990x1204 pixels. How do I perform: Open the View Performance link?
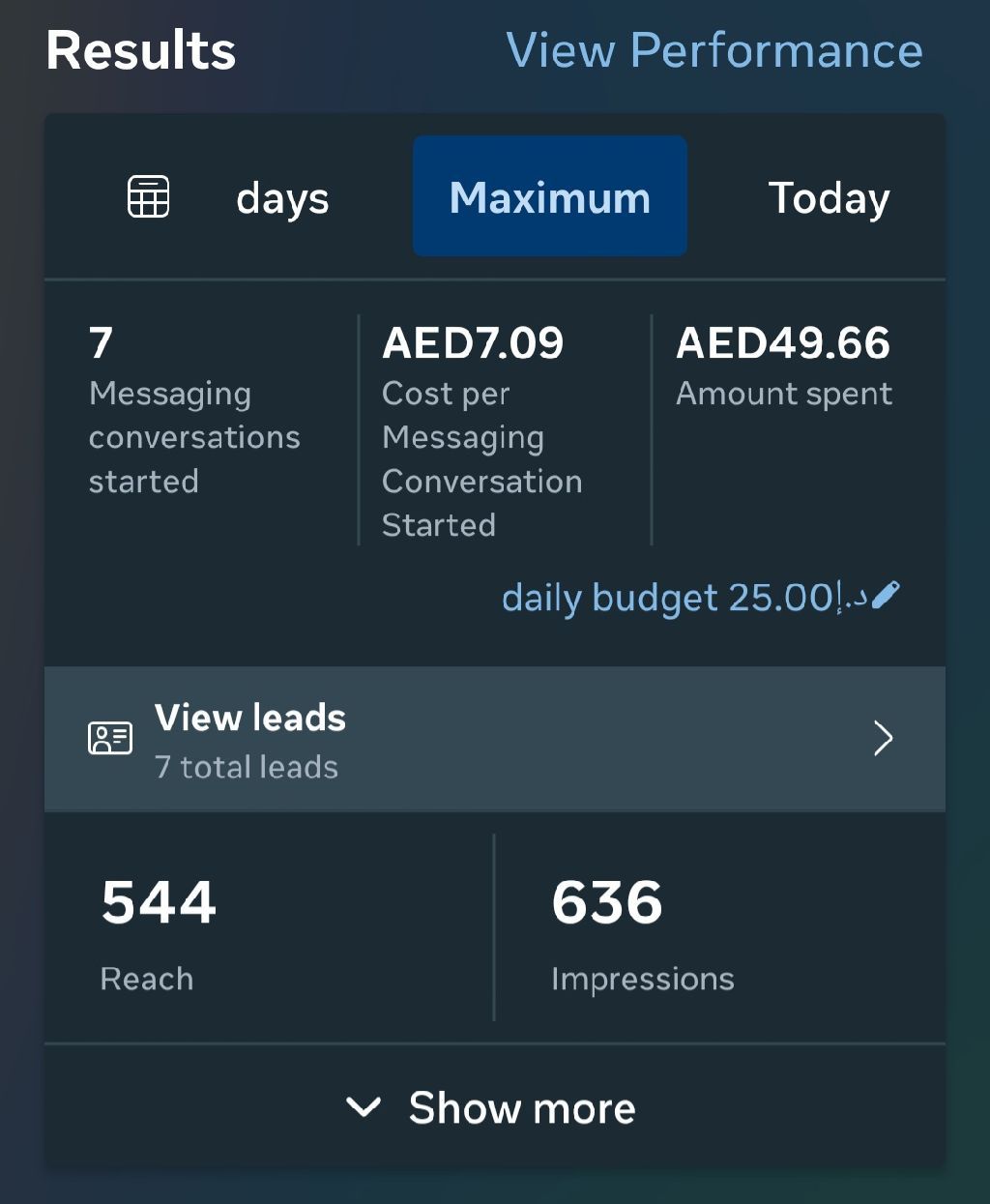coord(714,50)
